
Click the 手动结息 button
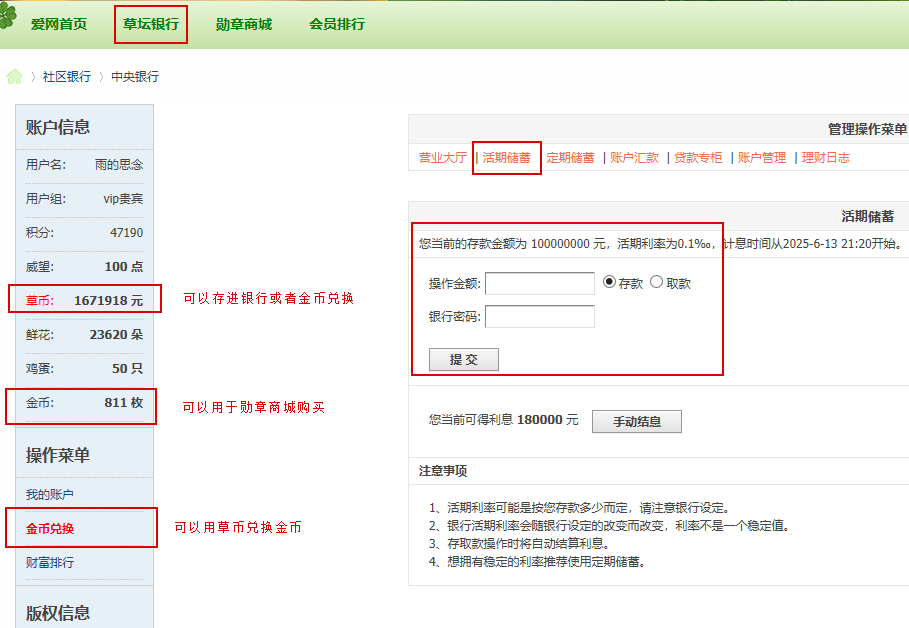(637, 422)
